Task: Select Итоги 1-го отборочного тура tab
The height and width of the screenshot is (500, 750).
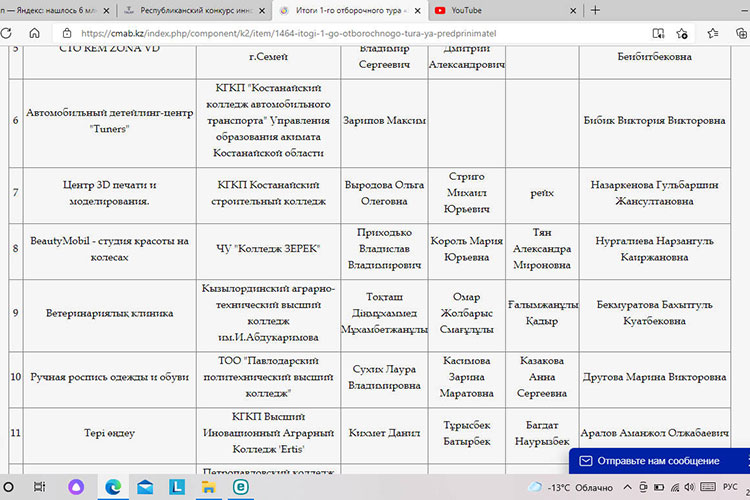Action: tap(349, 10)
